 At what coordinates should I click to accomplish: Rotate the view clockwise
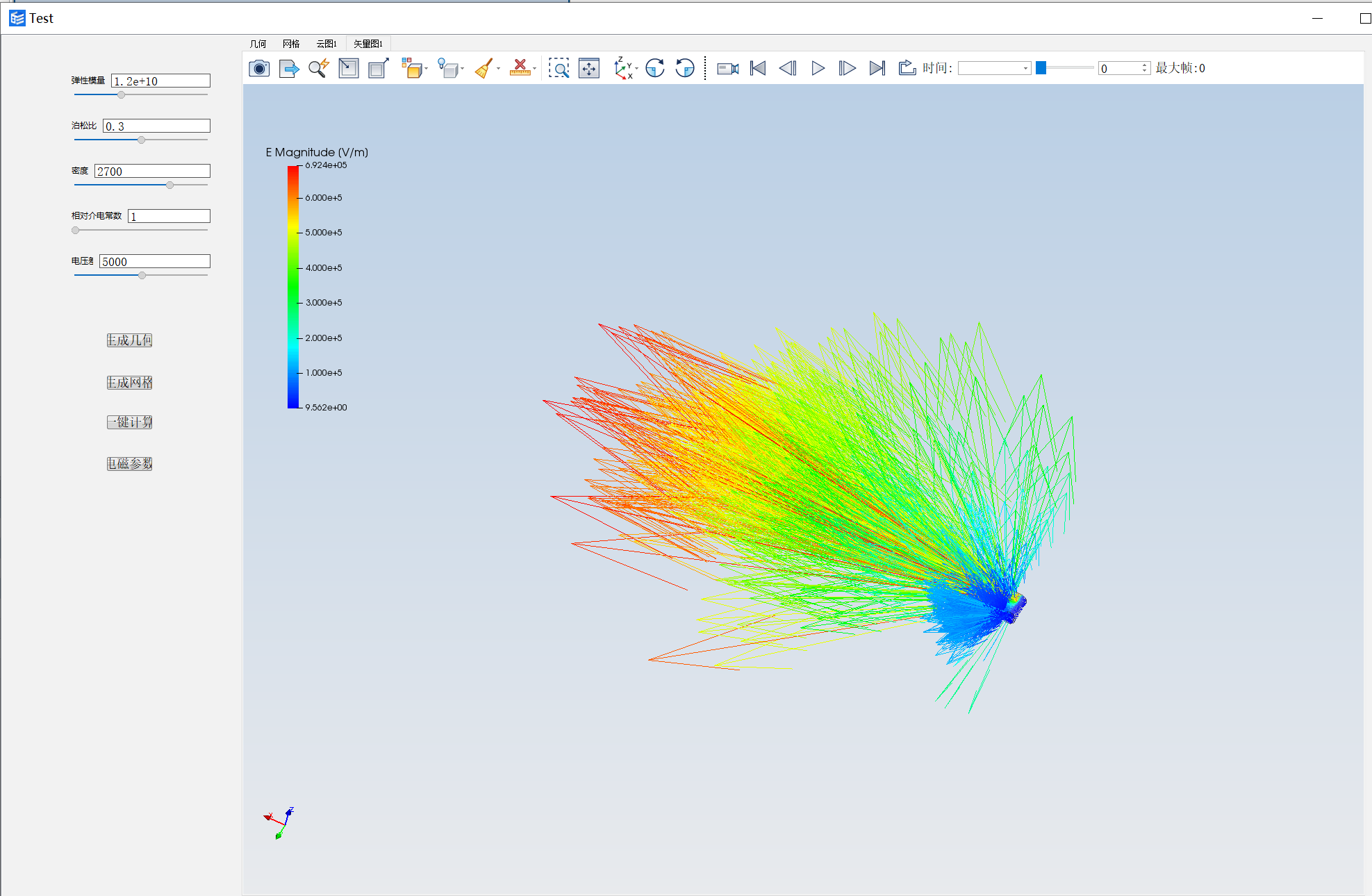point(655,68)
